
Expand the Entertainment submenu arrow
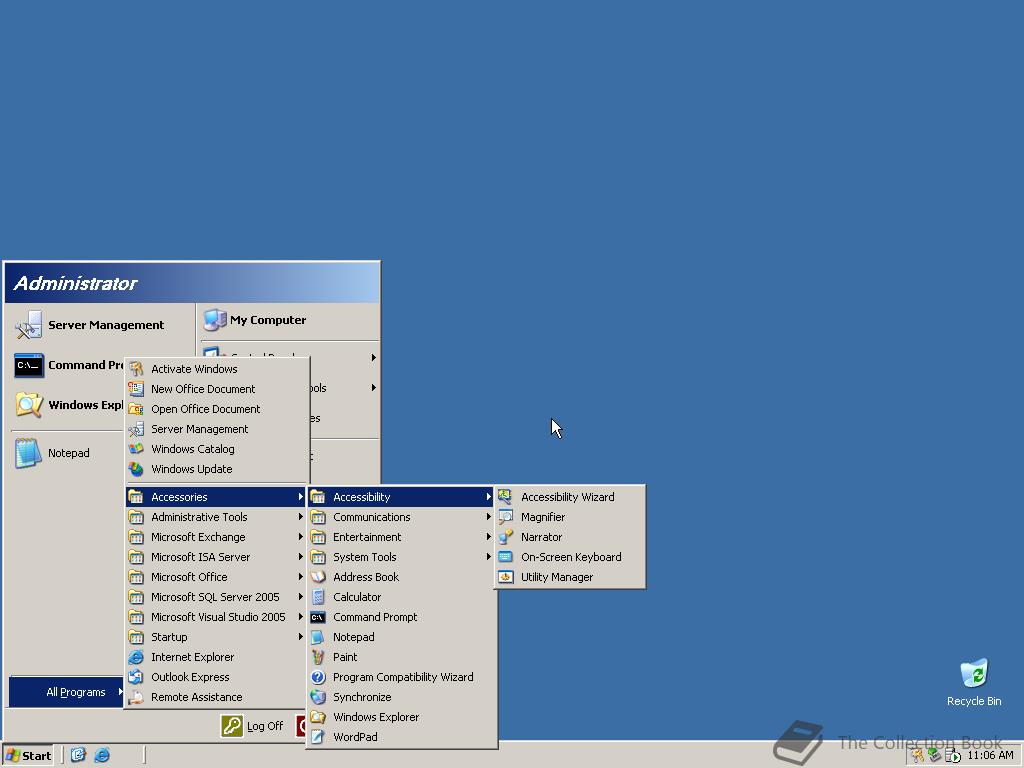[488, 537]
